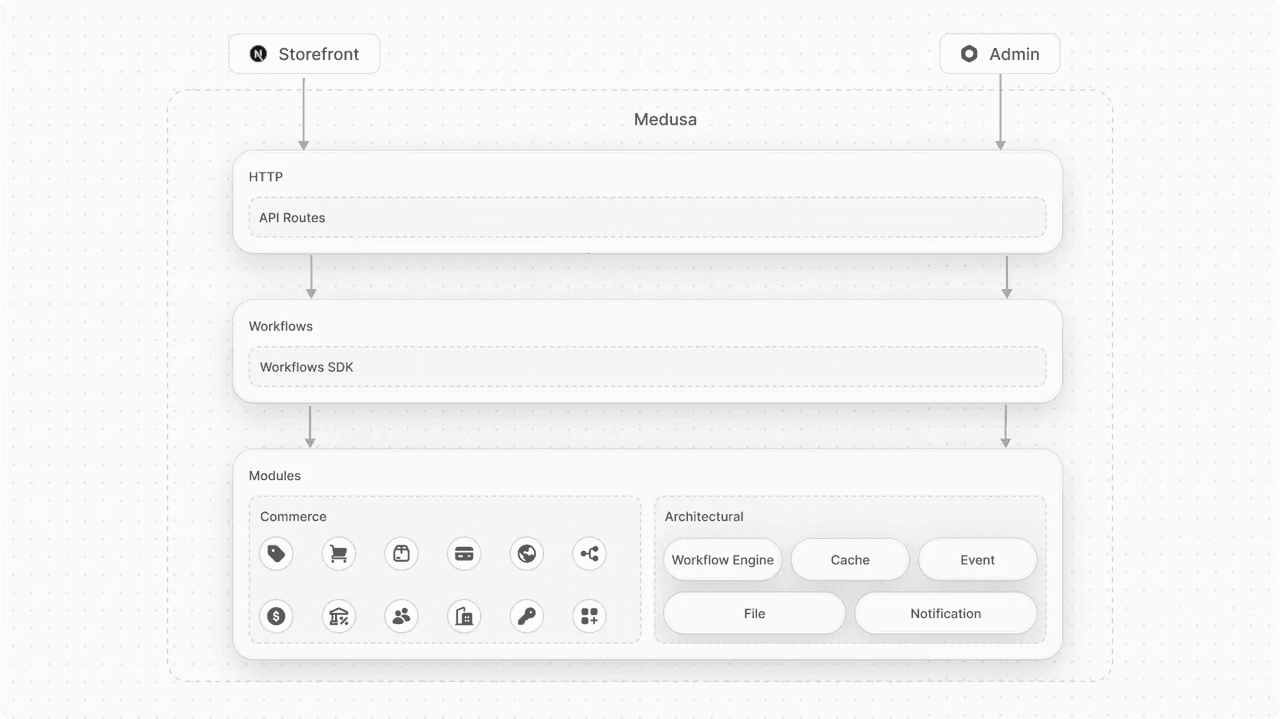Screen dimensions: 1280x719
Task: Click the HTTP layer label
Action: [266, 177]
